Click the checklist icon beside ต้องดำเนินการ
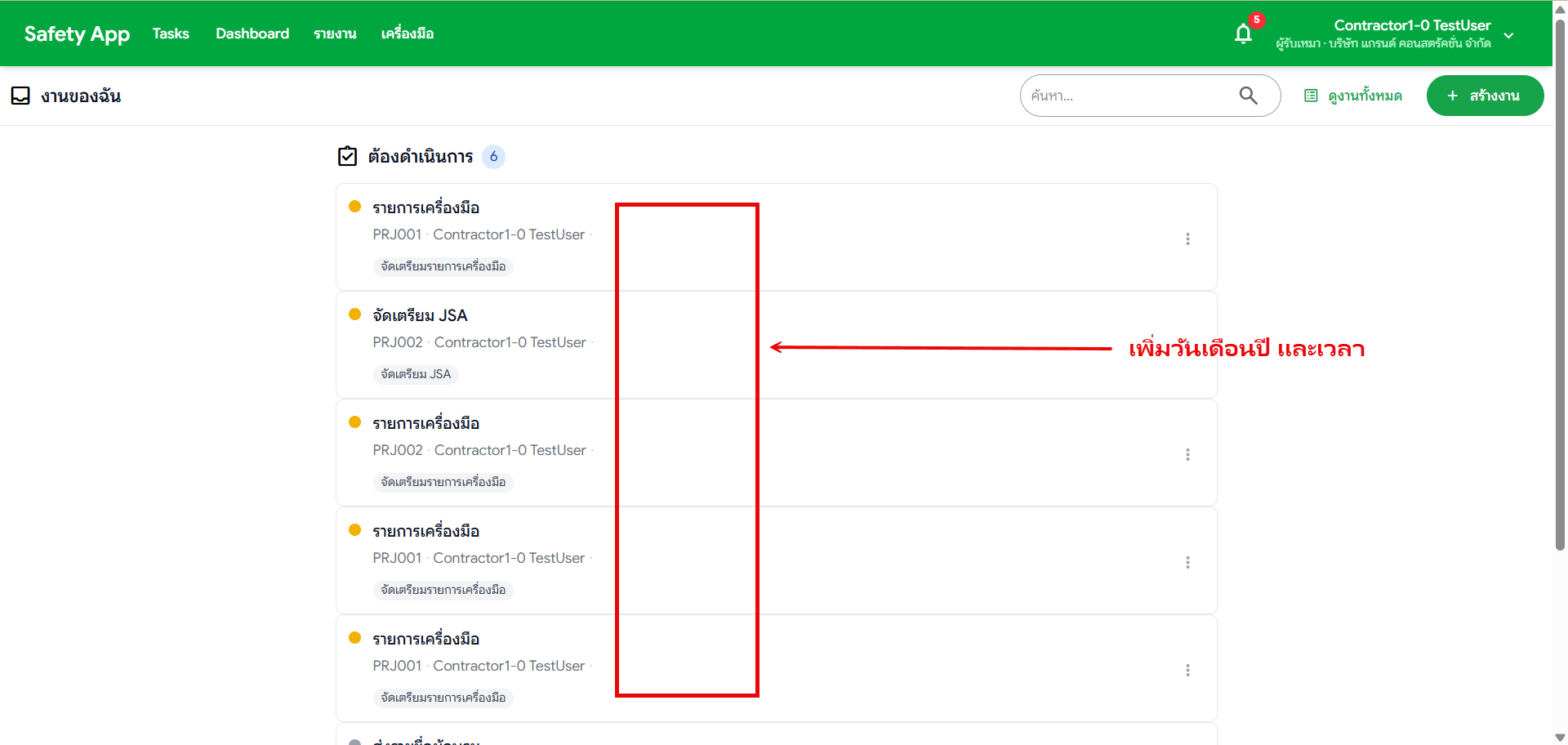This screenshot has height=745, width=1568. coord(347,156)
